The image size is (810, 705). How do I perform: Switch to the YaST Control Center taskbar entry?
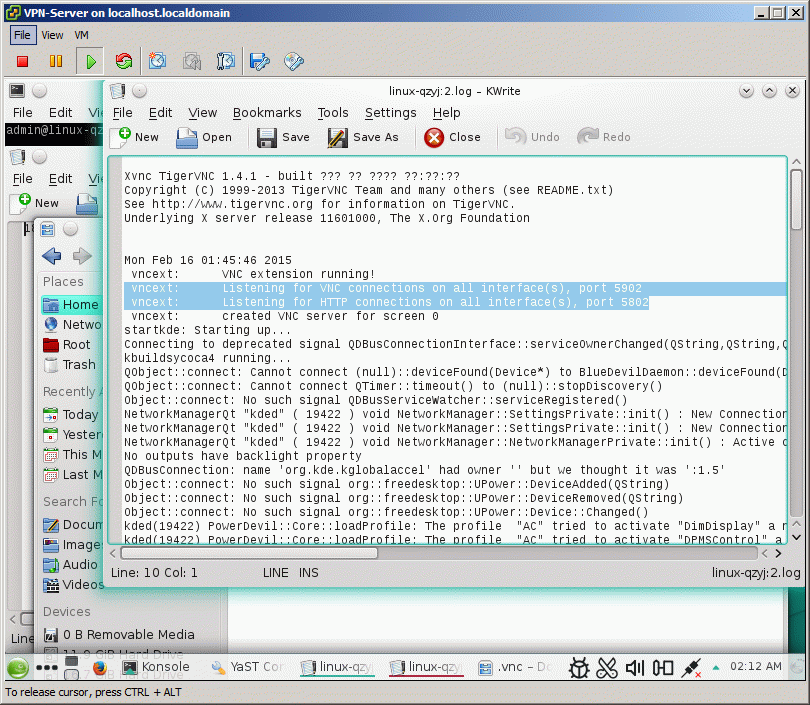pos(247,667)
